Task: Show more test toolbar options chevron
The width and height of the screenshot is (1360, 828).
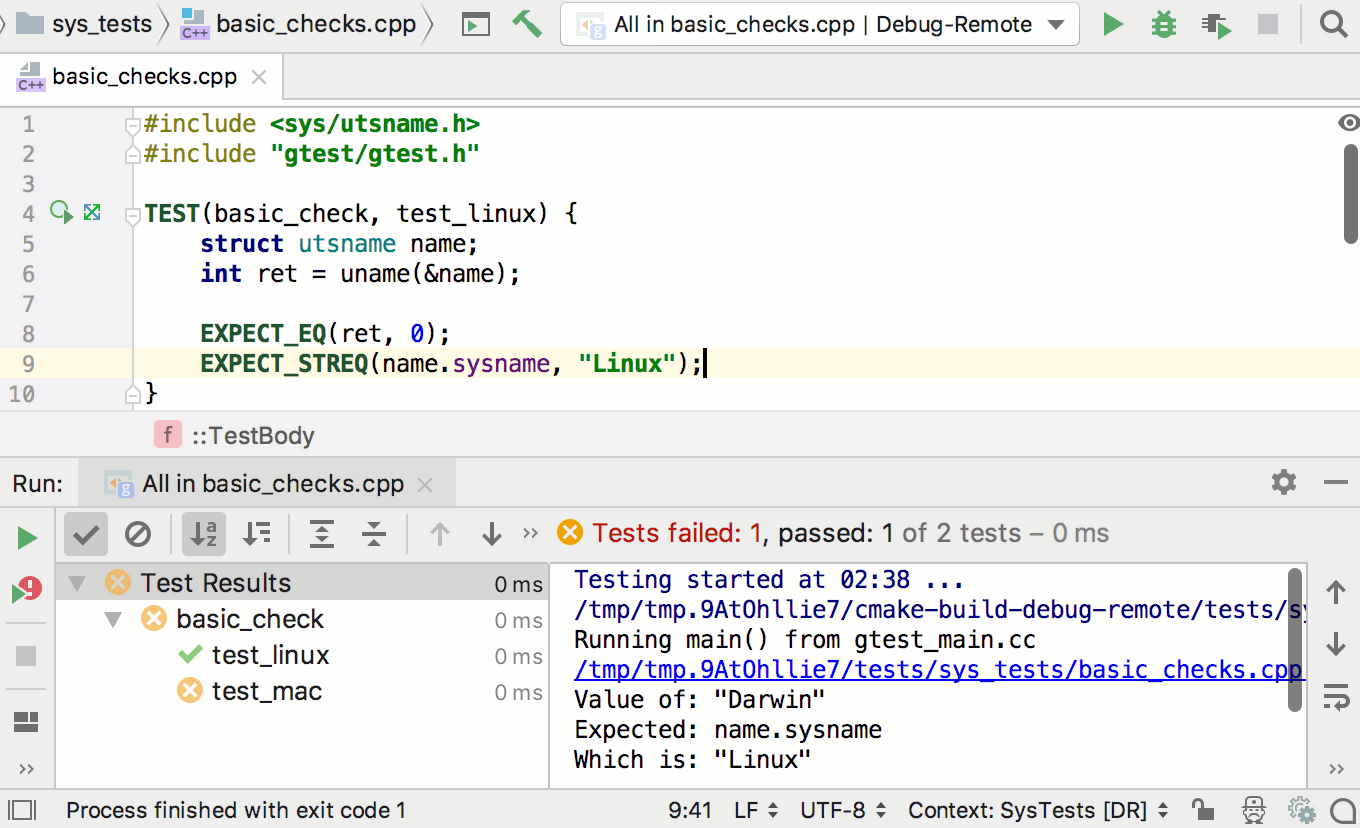Action: tap(531, 533)
